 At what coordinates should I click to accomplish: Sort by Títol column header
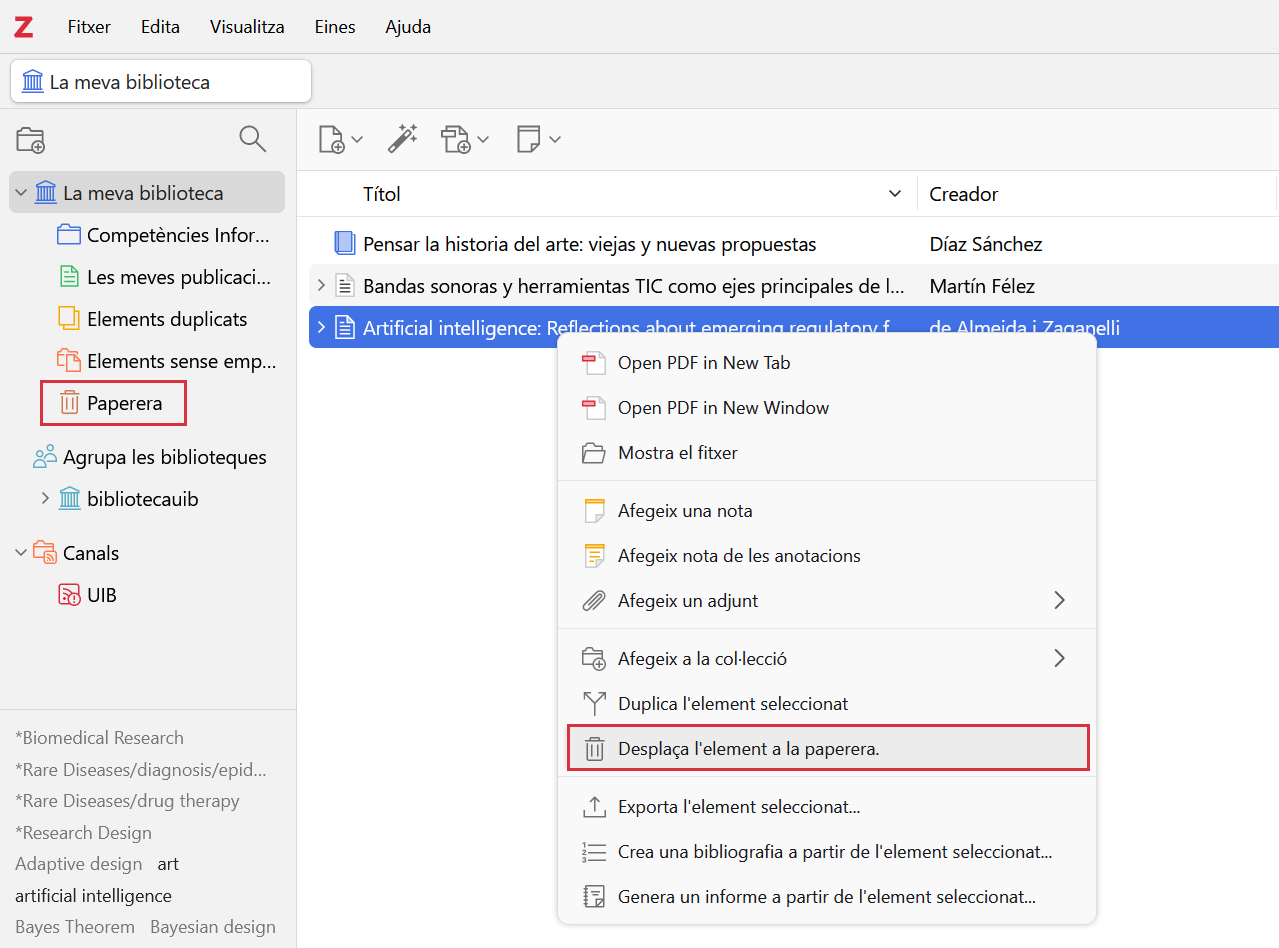382,194
